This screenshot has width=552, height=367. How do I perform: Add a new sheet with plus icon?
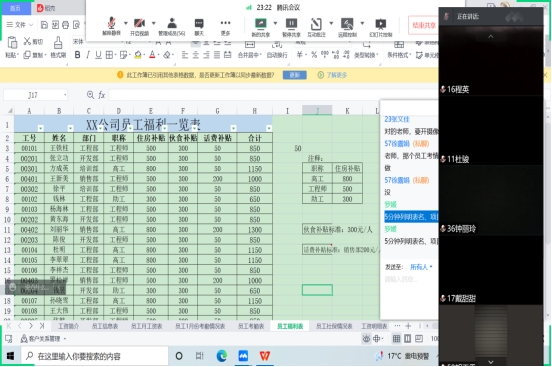[x=408, y=326]
